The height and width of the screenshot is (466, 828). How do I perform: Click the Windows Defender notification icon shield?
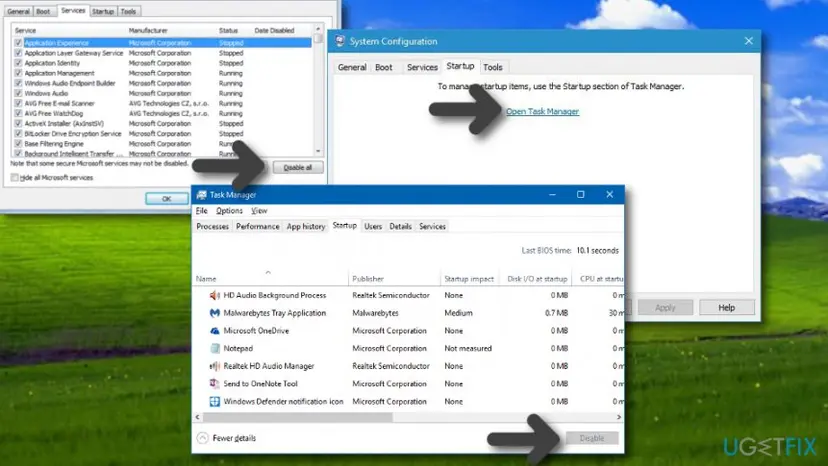coord(214,402)
